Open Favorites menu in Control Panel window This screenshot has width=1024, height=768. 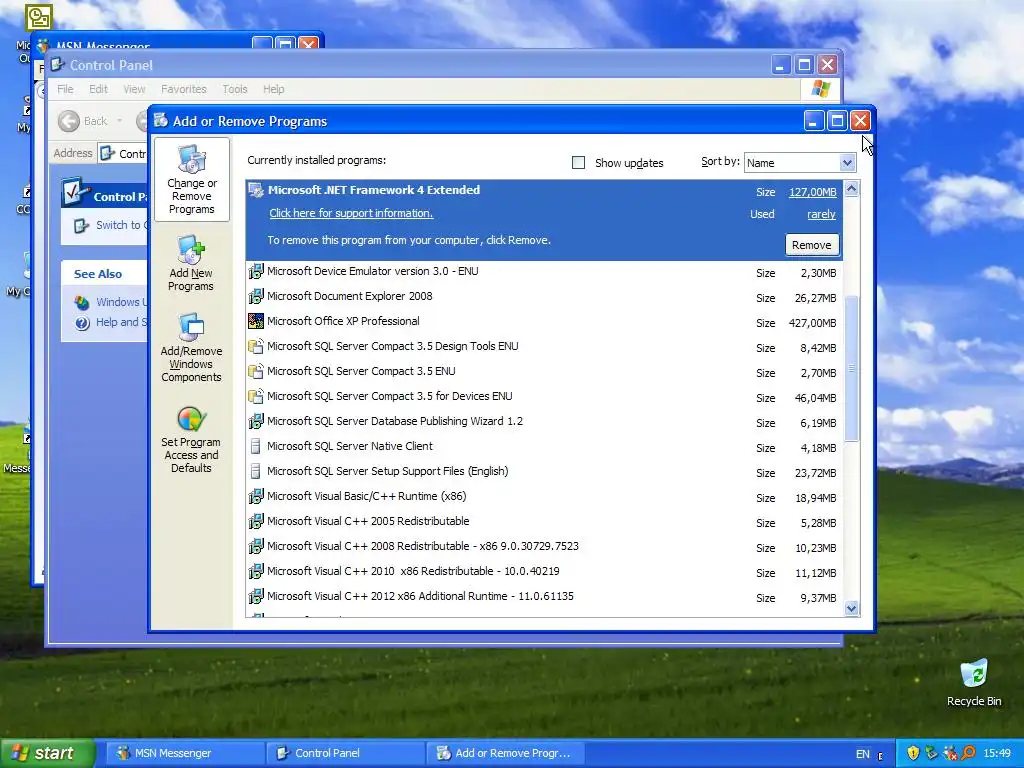[184, 89]
